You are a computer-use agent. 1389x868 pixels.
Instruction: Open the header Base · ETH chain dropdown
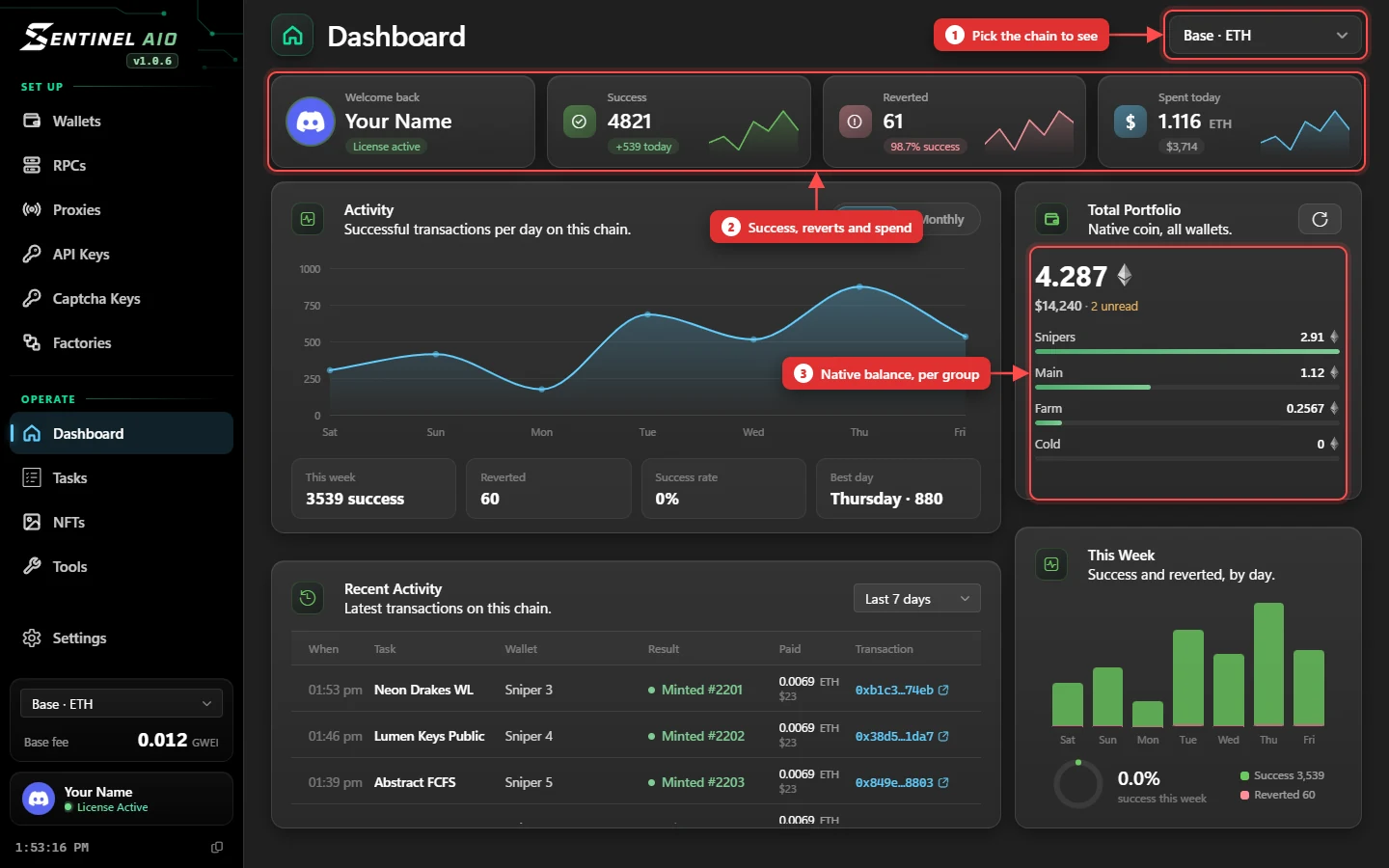(x=1265, y=36)
